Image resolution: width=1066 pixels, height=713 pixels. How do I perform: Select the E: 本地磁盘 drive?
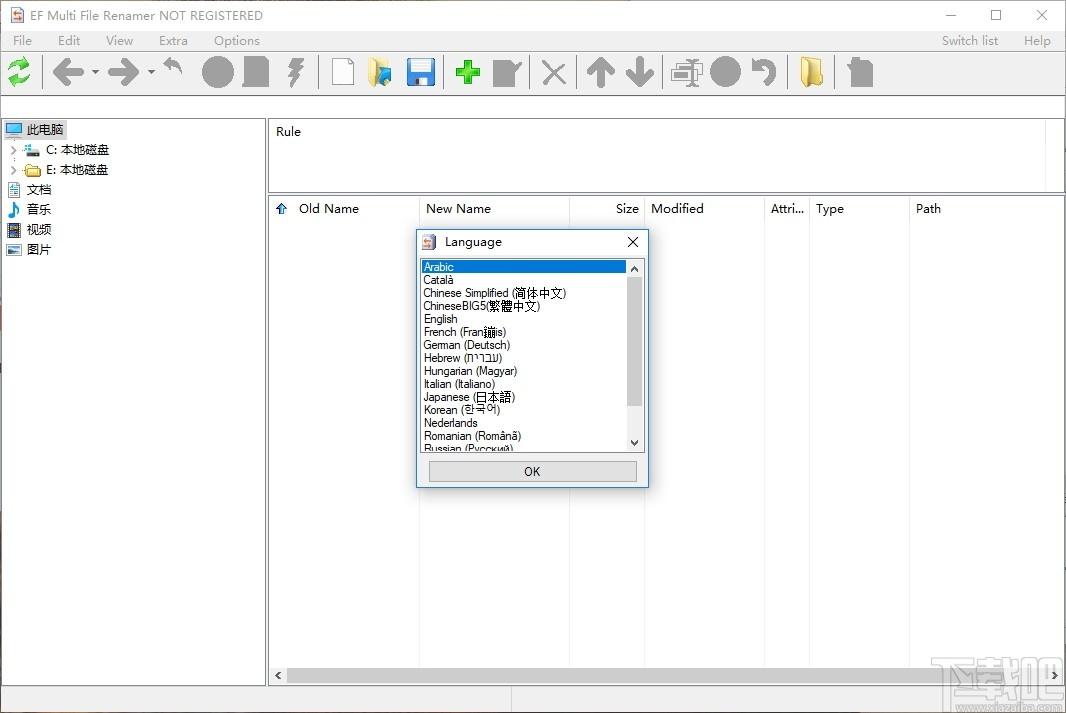click(x=77, y=170)
